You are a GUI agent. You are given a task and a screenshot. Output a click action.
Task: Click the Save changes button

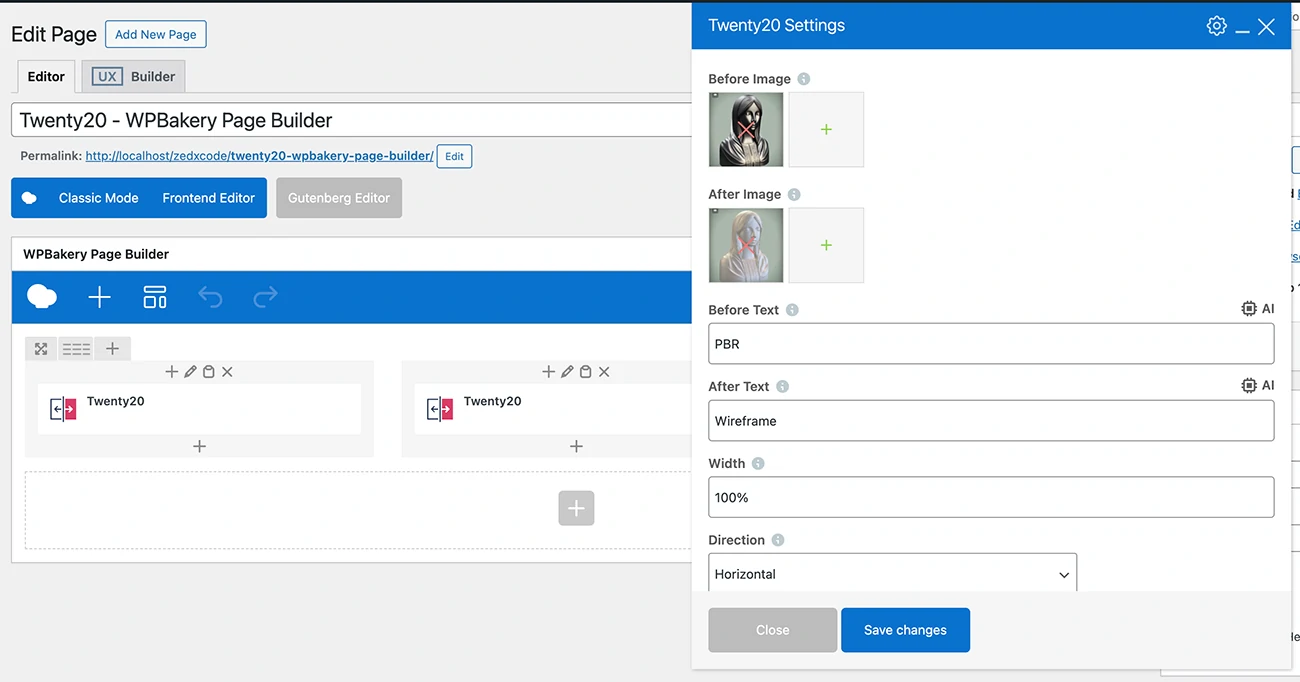coord(905,630)
